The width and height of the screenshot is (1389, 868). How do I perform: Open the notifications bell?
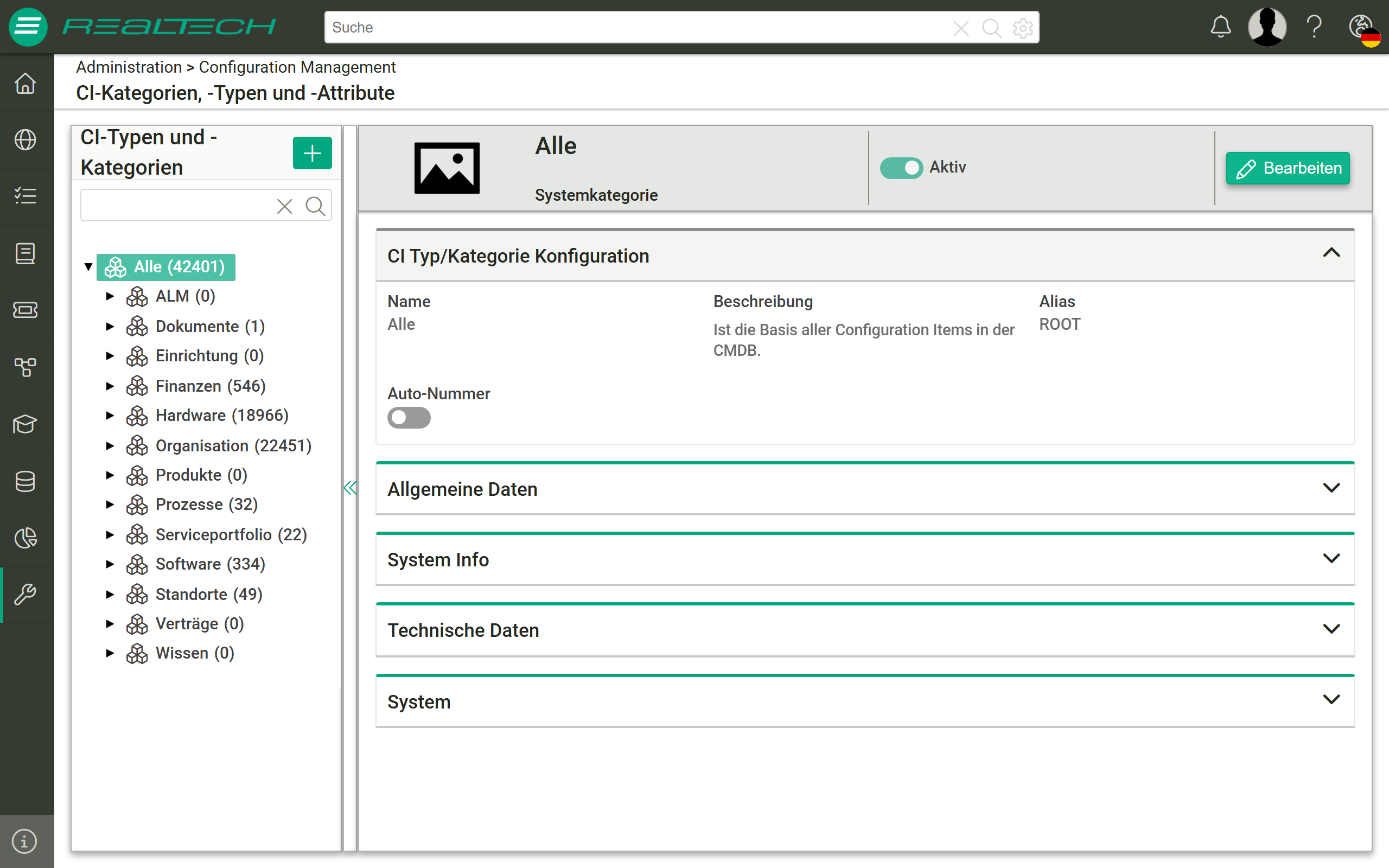[x=1221, y=27]
